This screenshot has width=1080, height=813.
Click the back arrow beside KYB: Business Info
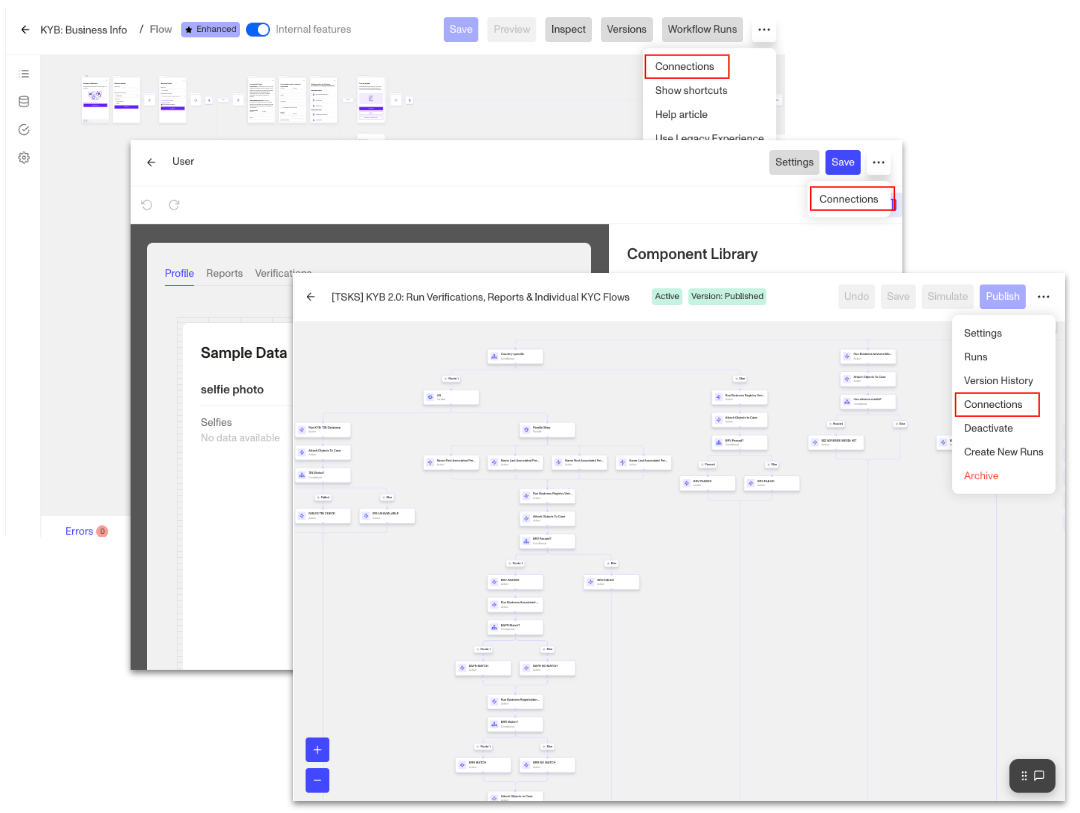click(25, 30)
